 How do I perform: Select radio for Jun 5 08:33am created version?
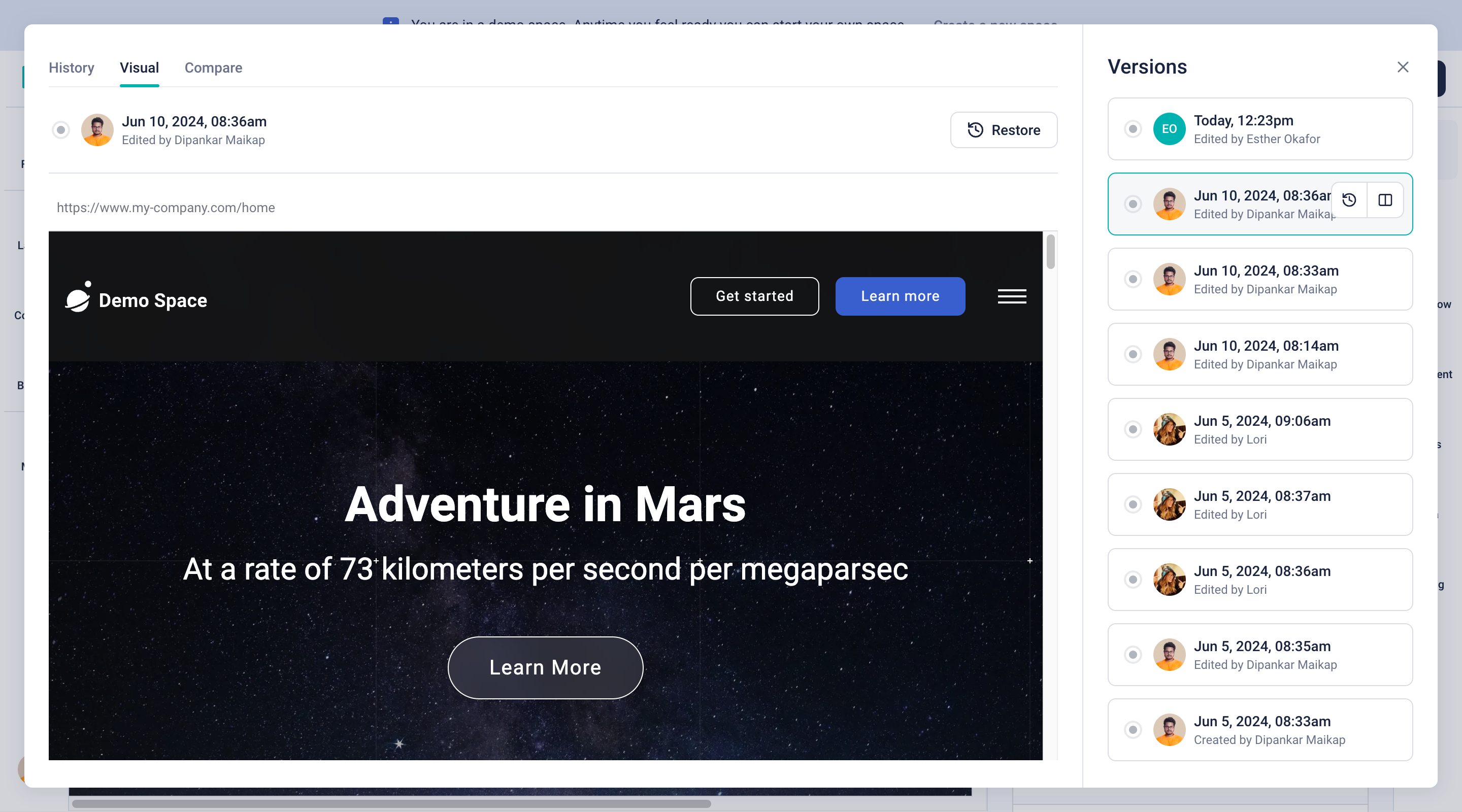(x=1133, y=730)
